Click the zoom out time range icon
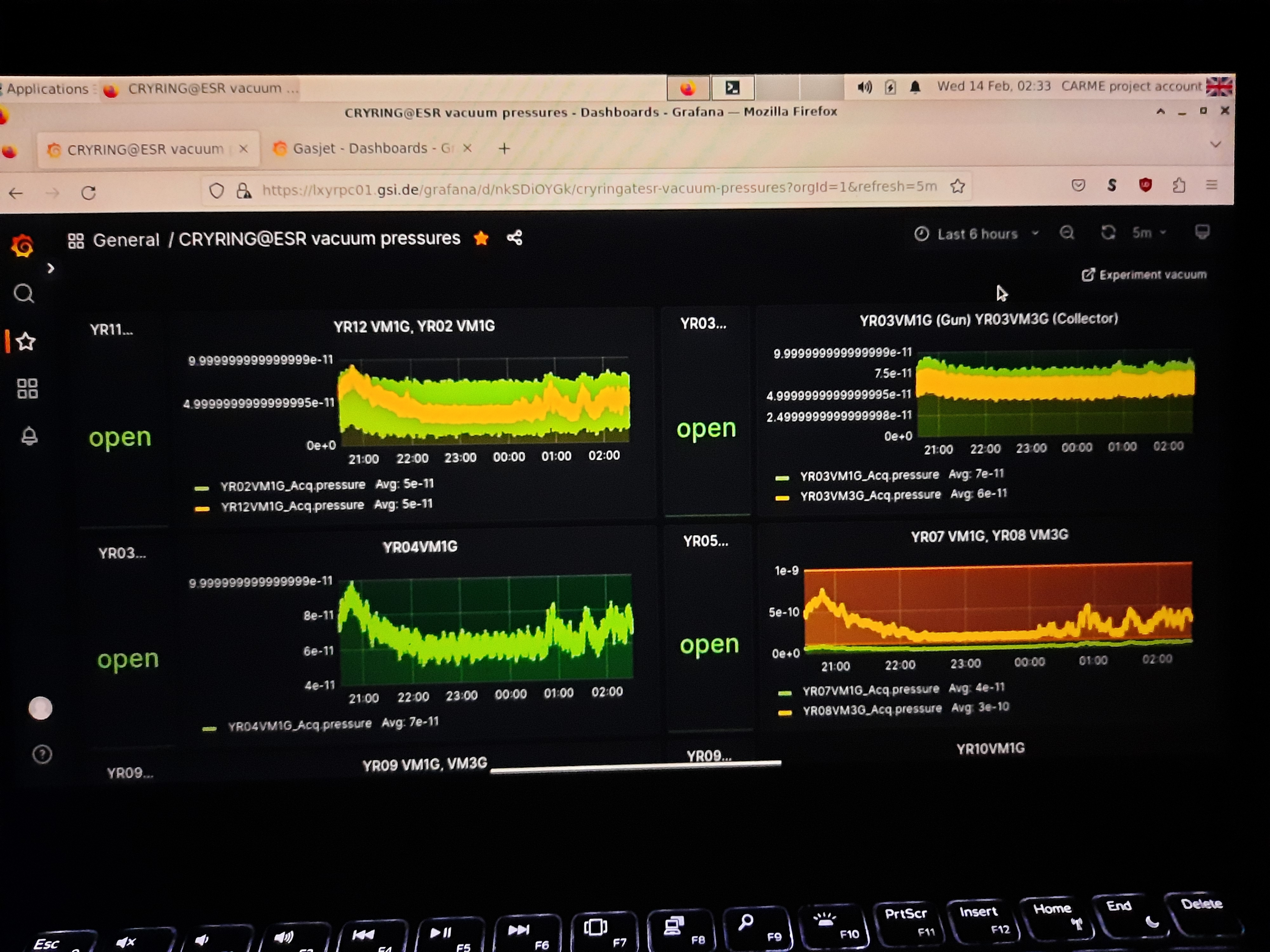The image size is (1270, 952). [1067, 233]
